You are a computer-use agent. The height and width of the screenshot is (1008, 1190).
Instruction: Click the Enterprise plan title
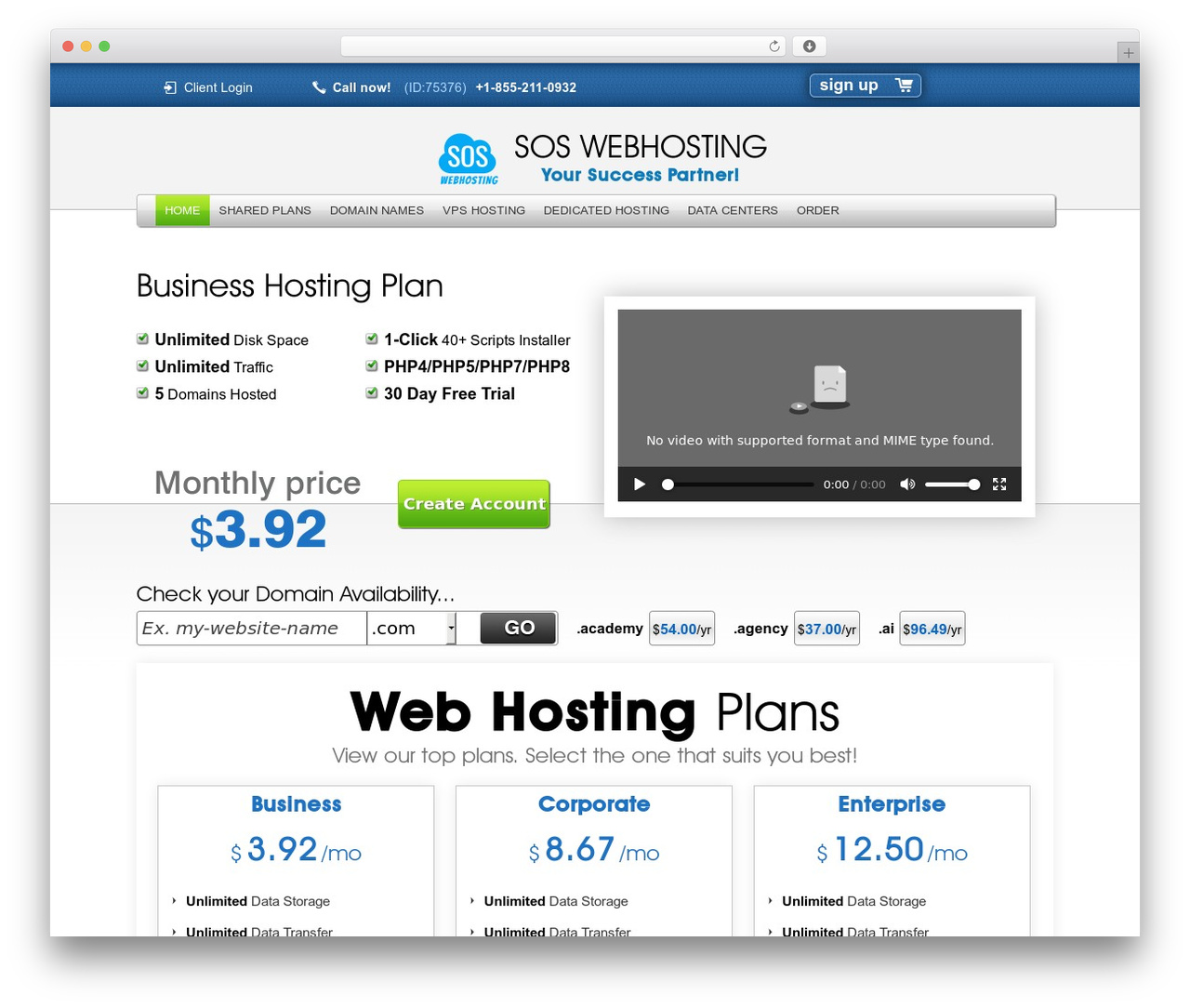[x=892, y=804]
